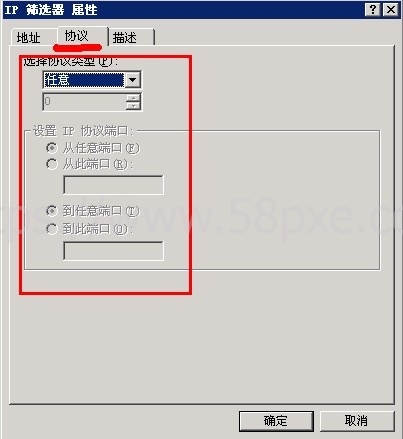The width and height of the screenshot is (403, 439).
Task: Click the help question mark button
Action: coord(373,9)
